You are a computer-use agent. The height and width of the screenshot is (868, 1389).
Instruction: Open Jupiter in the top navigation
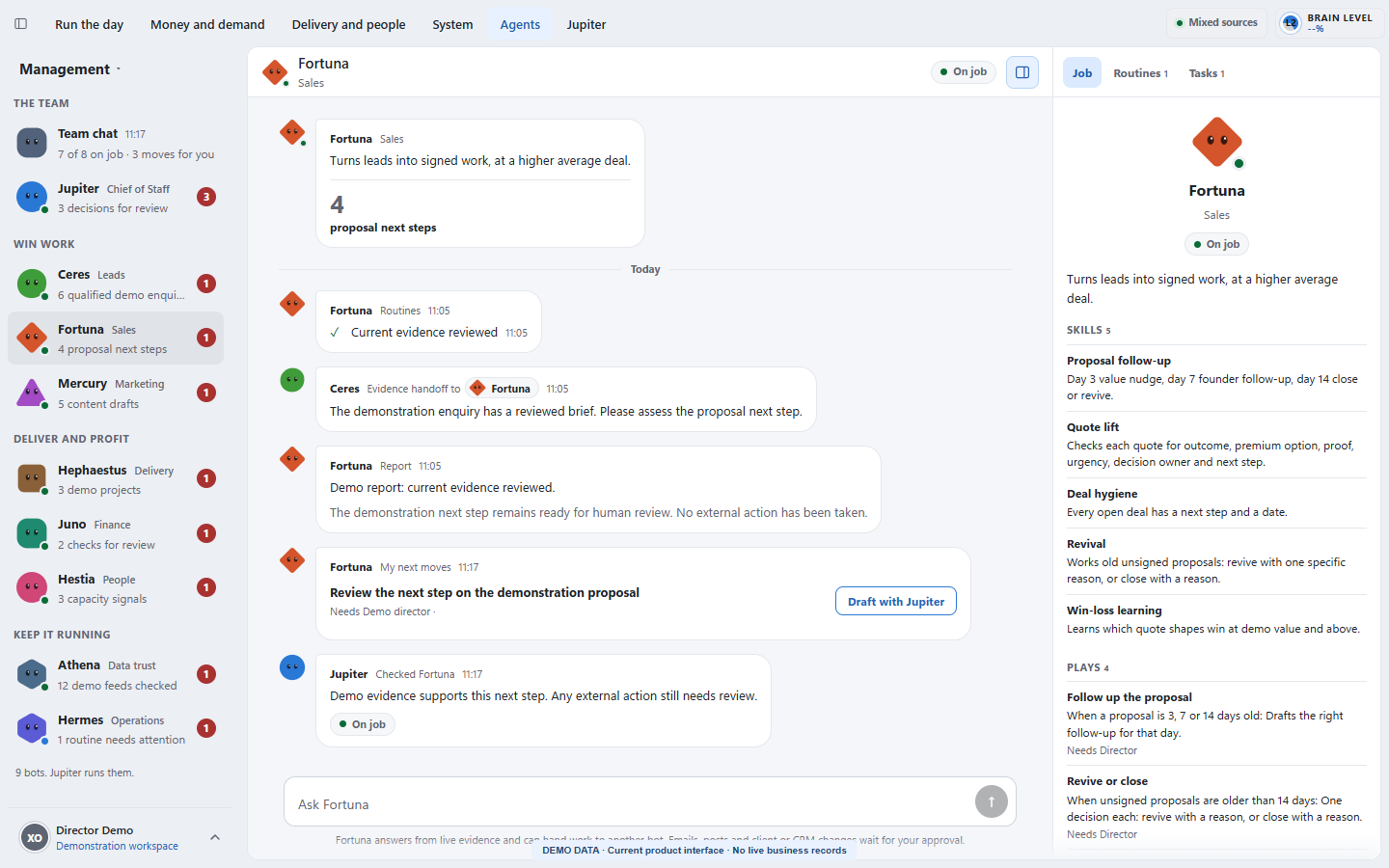coord(586,24)
